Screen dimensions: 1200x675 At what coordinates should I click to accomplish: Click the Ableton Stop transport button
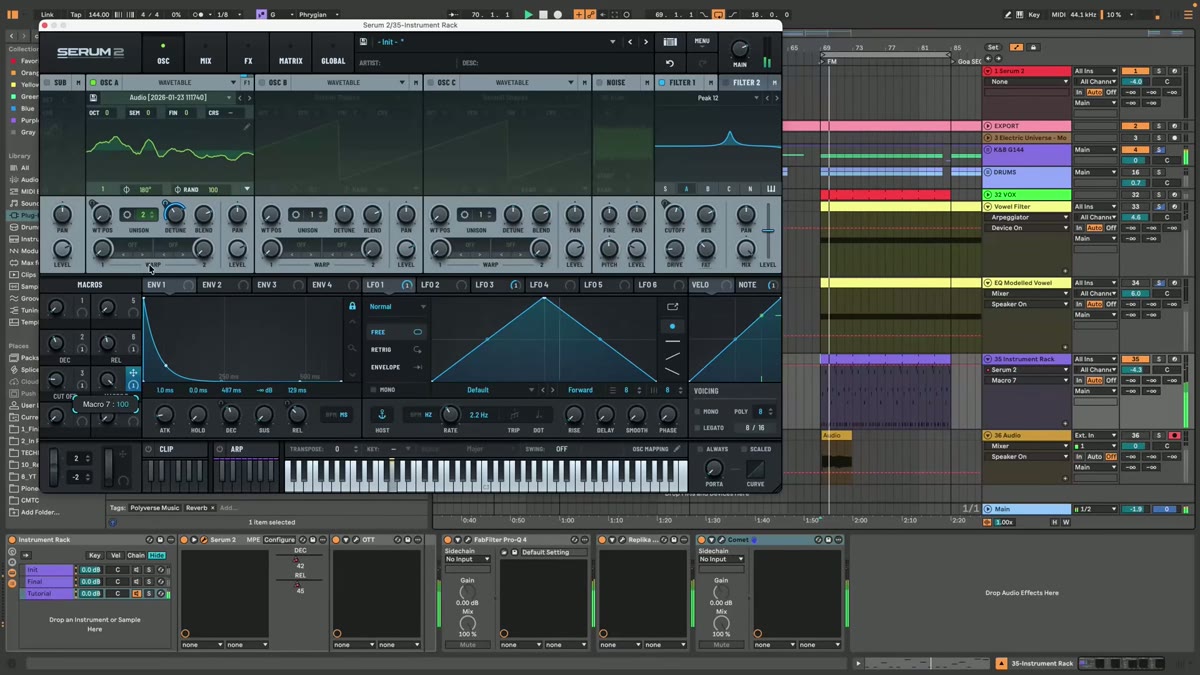(543, 15)
